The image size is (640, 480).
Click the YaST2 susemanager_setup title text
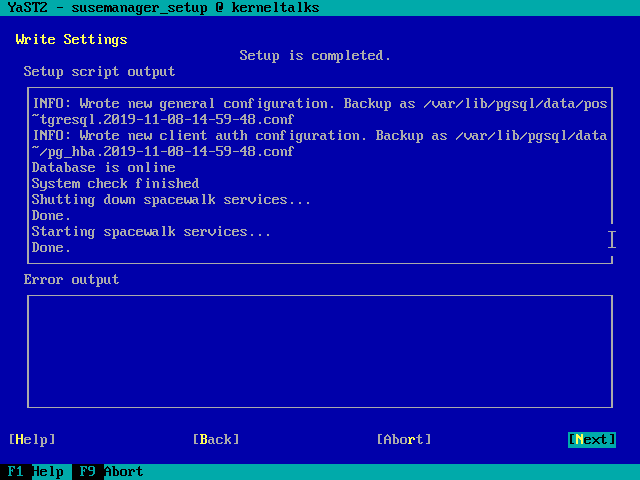[x=163, y=8]
